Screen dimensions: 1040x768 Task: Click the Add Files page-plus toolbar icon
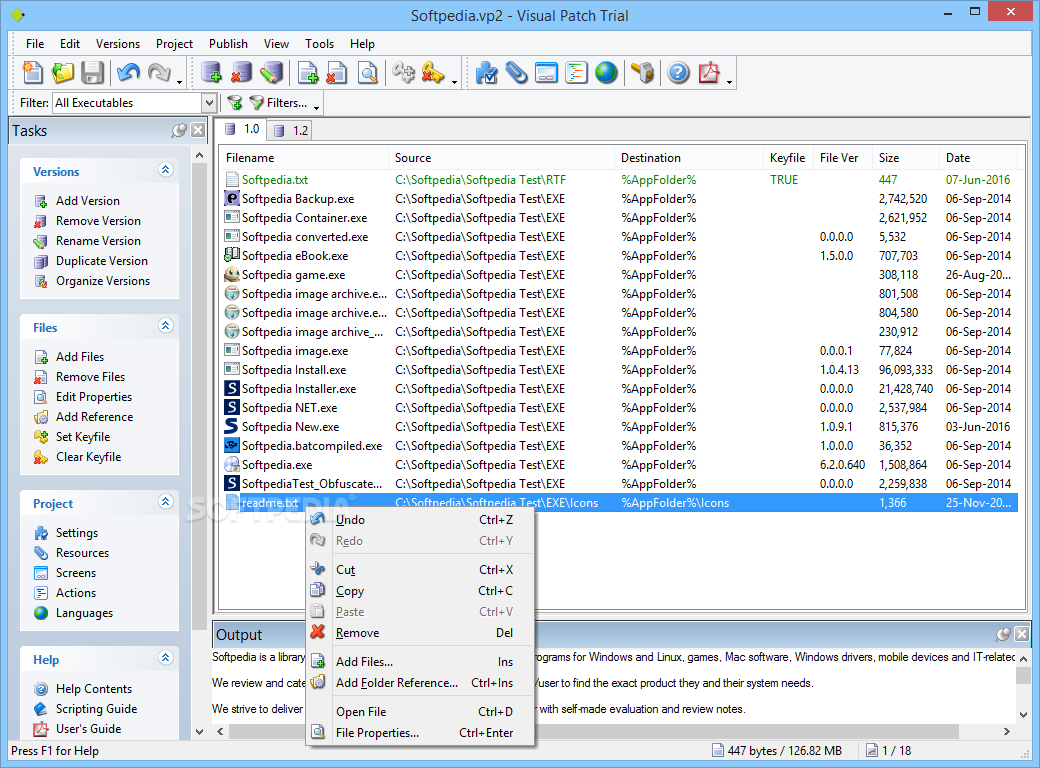pos(308,73)
